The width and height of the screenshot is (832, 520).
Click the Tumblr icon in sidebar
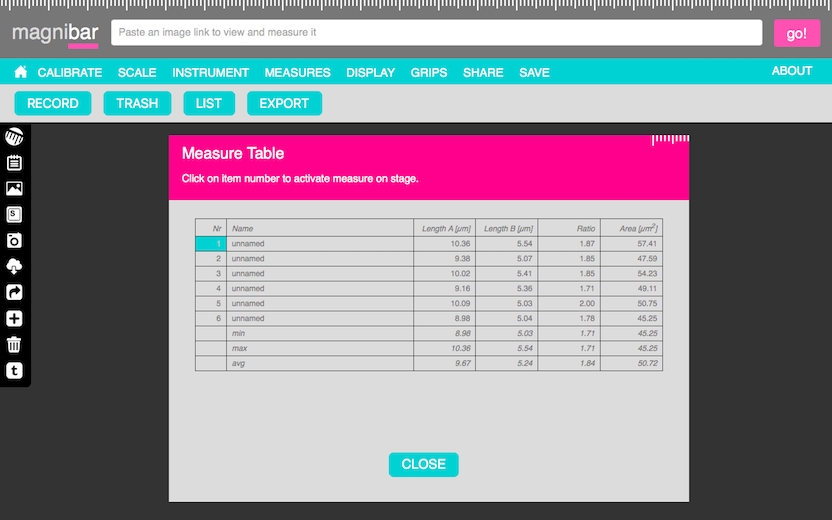coord(14,370)
